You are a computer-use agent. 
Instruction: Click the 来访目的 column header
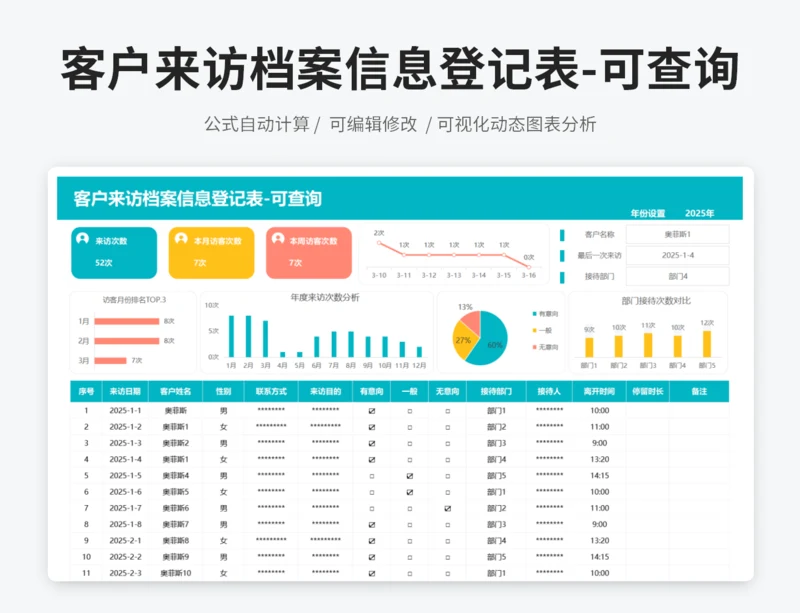[x=325, y=391]
